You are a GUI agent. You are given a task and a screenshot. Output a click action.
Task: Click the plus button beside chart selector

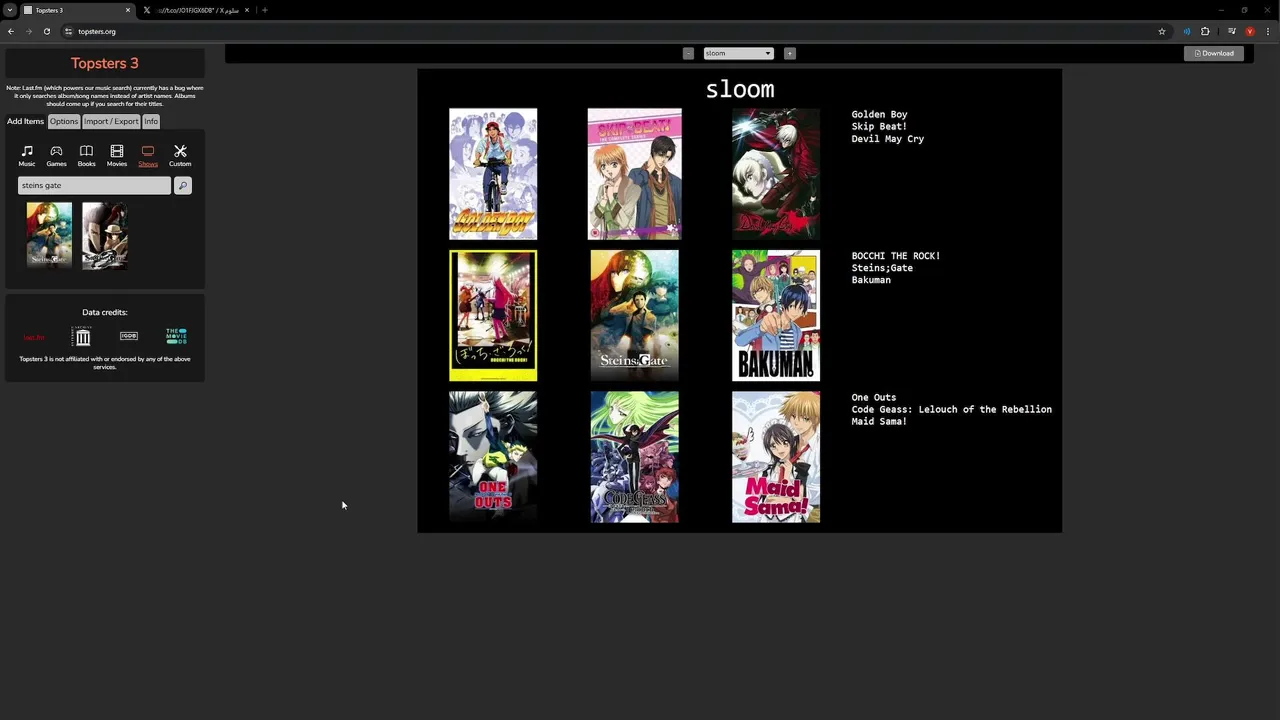click(789, 53)
